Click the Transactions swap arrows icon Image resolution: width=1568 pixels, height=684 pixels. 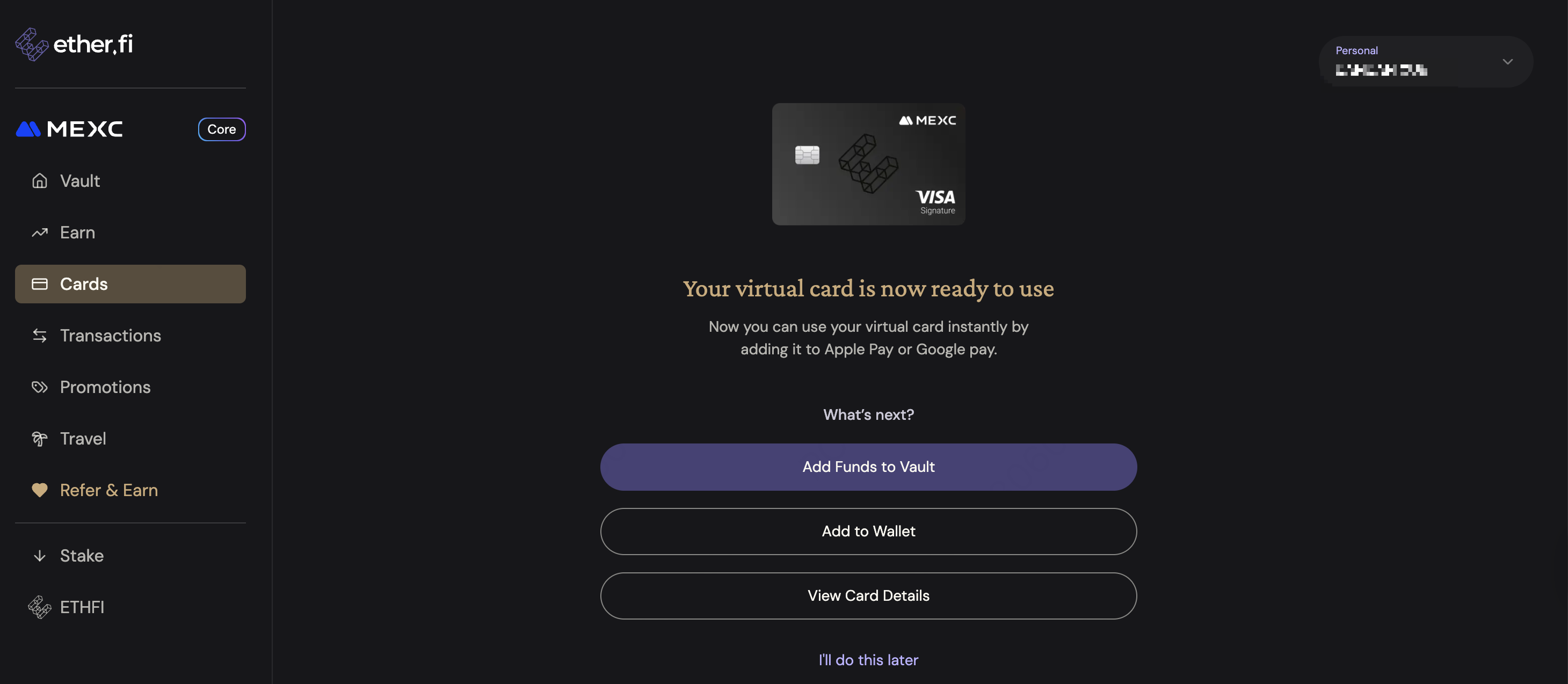(x=40, y=336)
